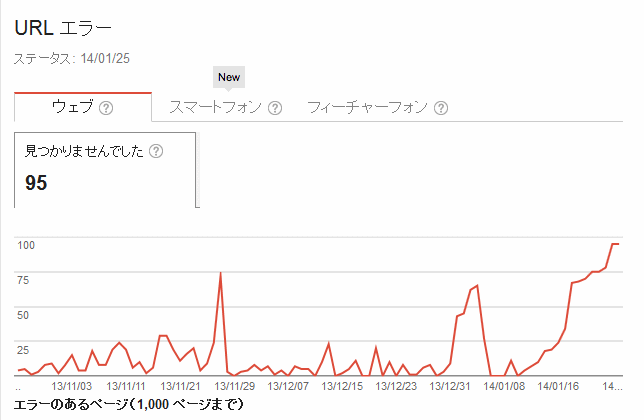Click the 95 error count number
This screenshot has width=644, height=420.
pyautogui.click(x=36, y=183)
